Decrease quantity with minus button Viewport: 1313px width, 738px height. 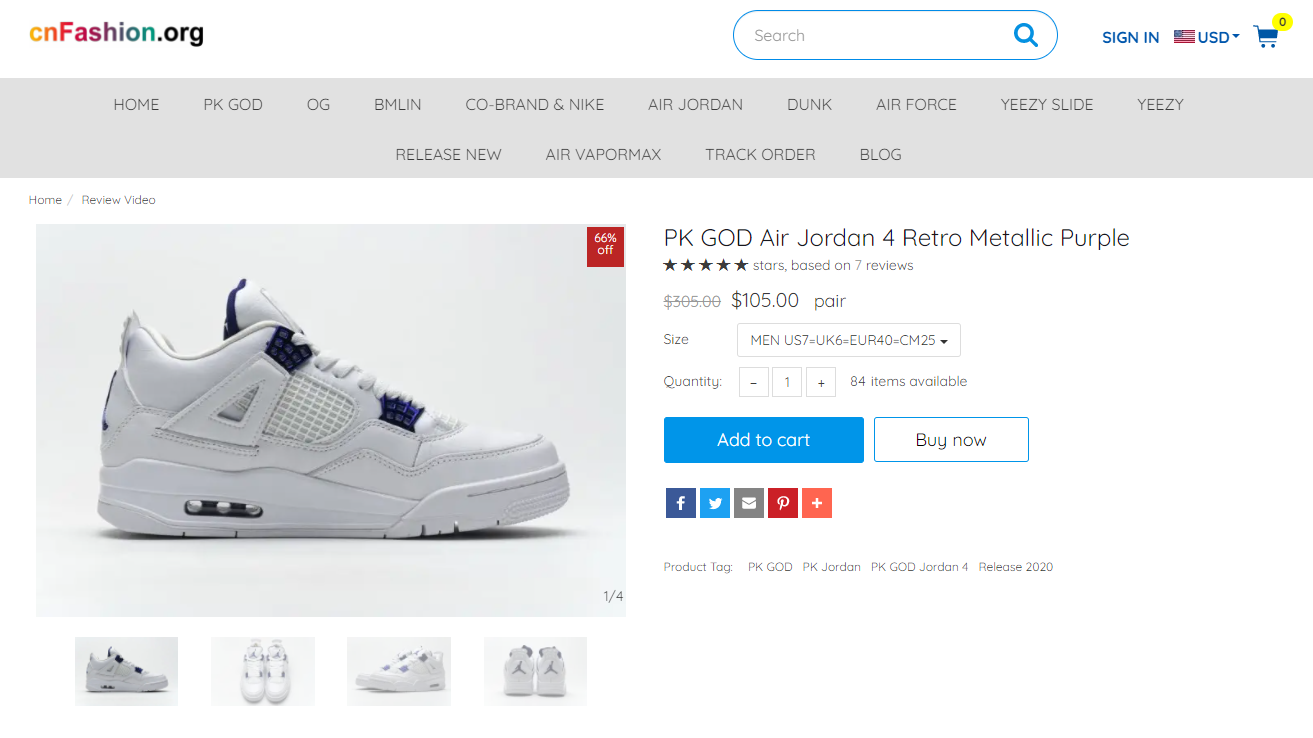(x=754, y=382)
